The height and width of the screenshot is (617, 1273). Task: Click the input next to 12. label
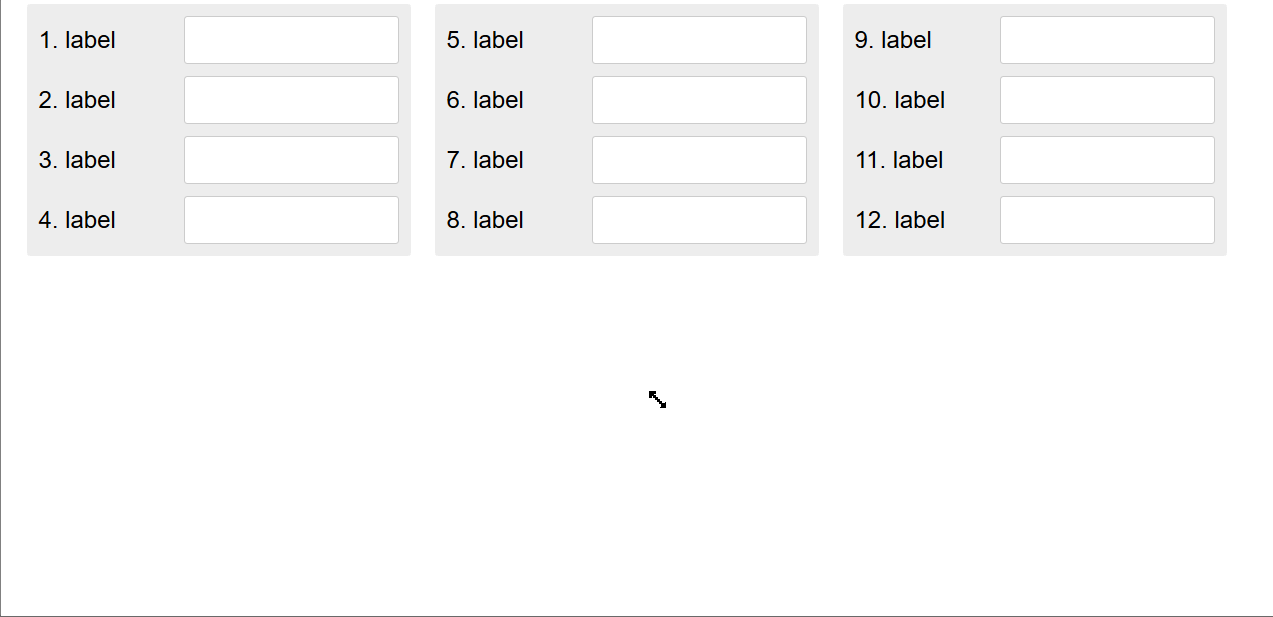tap(1107, 220)
